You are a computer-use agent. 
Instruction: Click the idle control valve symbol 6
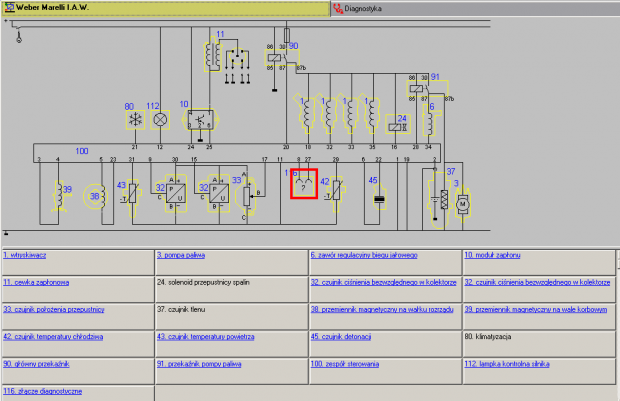[x=430, y=121]
